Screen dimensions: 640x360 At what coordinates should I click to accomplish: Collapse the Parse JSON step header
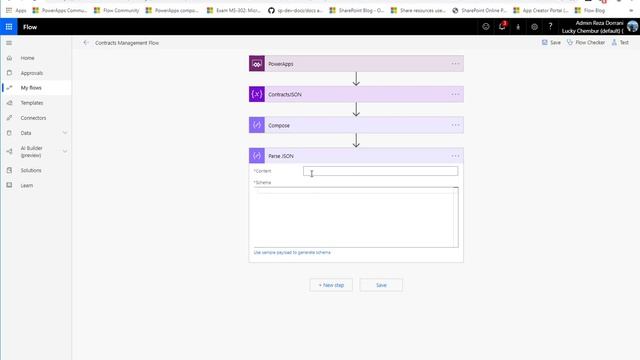(x=356, y=156)
